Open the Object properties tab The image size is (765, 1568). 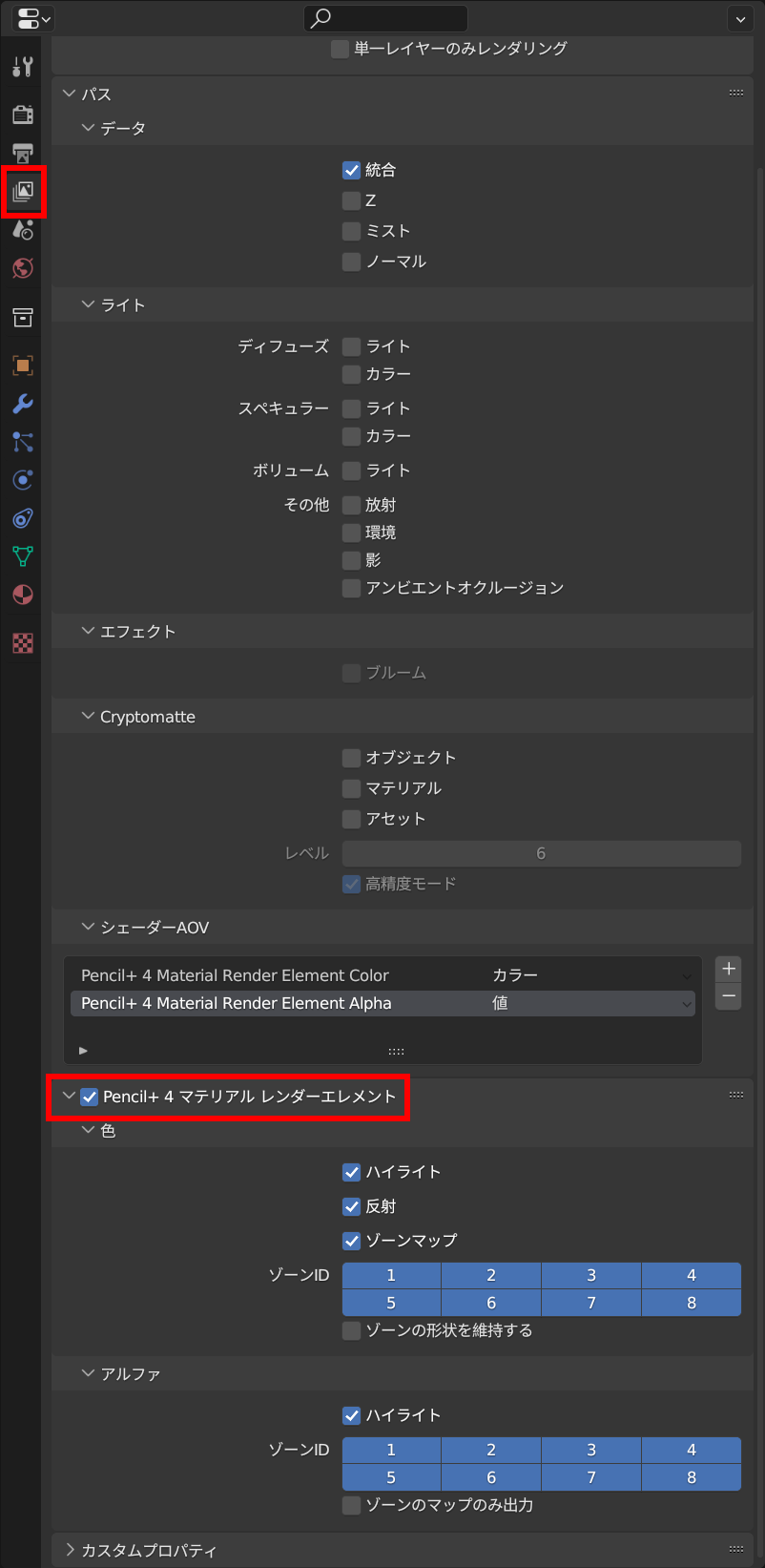click(23, 365)
